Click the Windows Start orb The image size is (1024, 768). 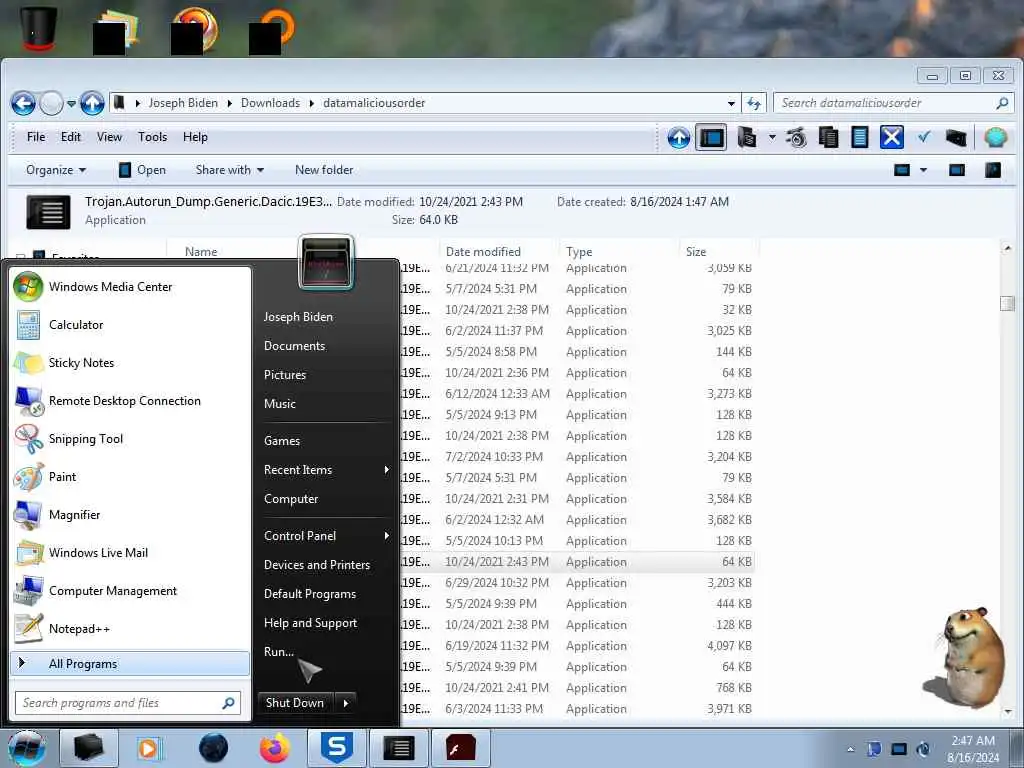(x=27, y=748)
